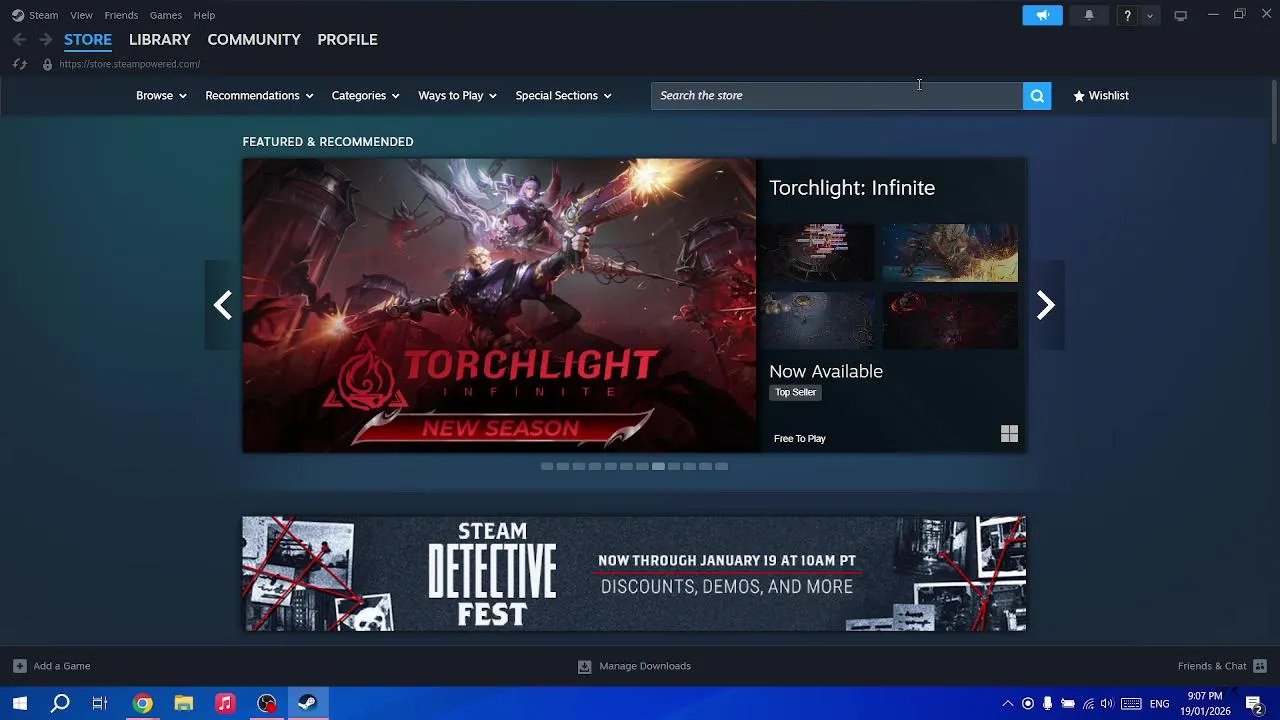Image resolution: width=1280 pixels, height=720 pixels.
Task: Select the highlighted active carousel dot
Action: tap(658, 466)
